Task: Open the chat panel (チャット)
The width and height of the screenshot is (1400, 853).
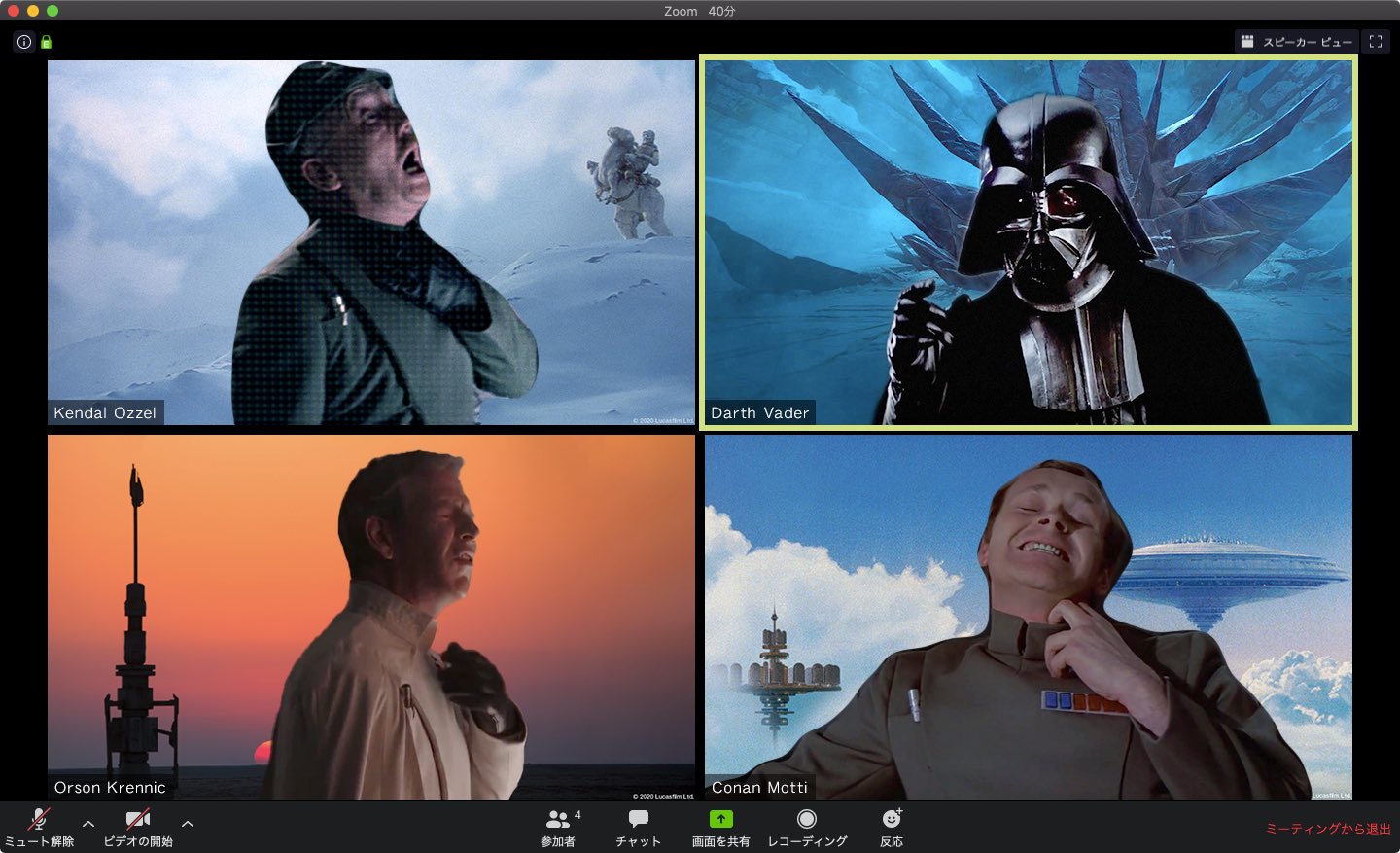Action: click(x=638, y=828)
